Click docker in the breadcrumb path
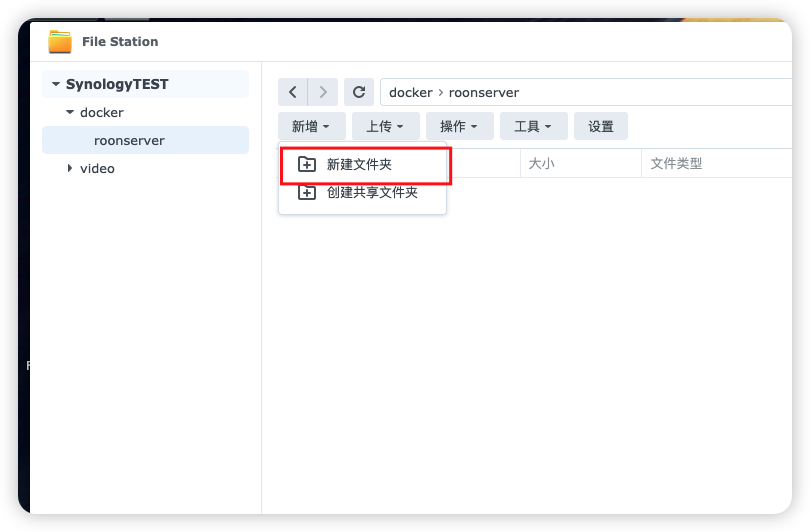The height and width of the screenshot is (532, 810). 410,92
